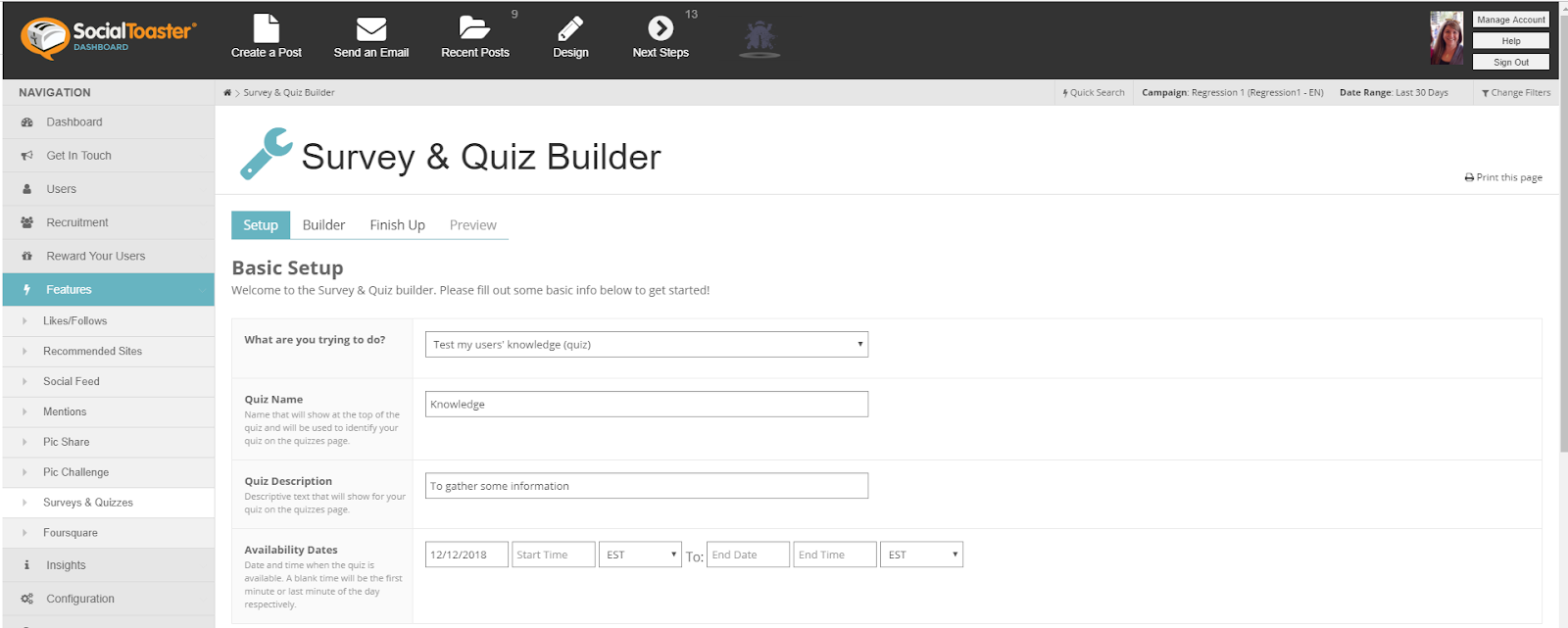The image size is (1568, 628).
Task: Click the start date field 12/12/2018
Action: click(x=466, y=555)
